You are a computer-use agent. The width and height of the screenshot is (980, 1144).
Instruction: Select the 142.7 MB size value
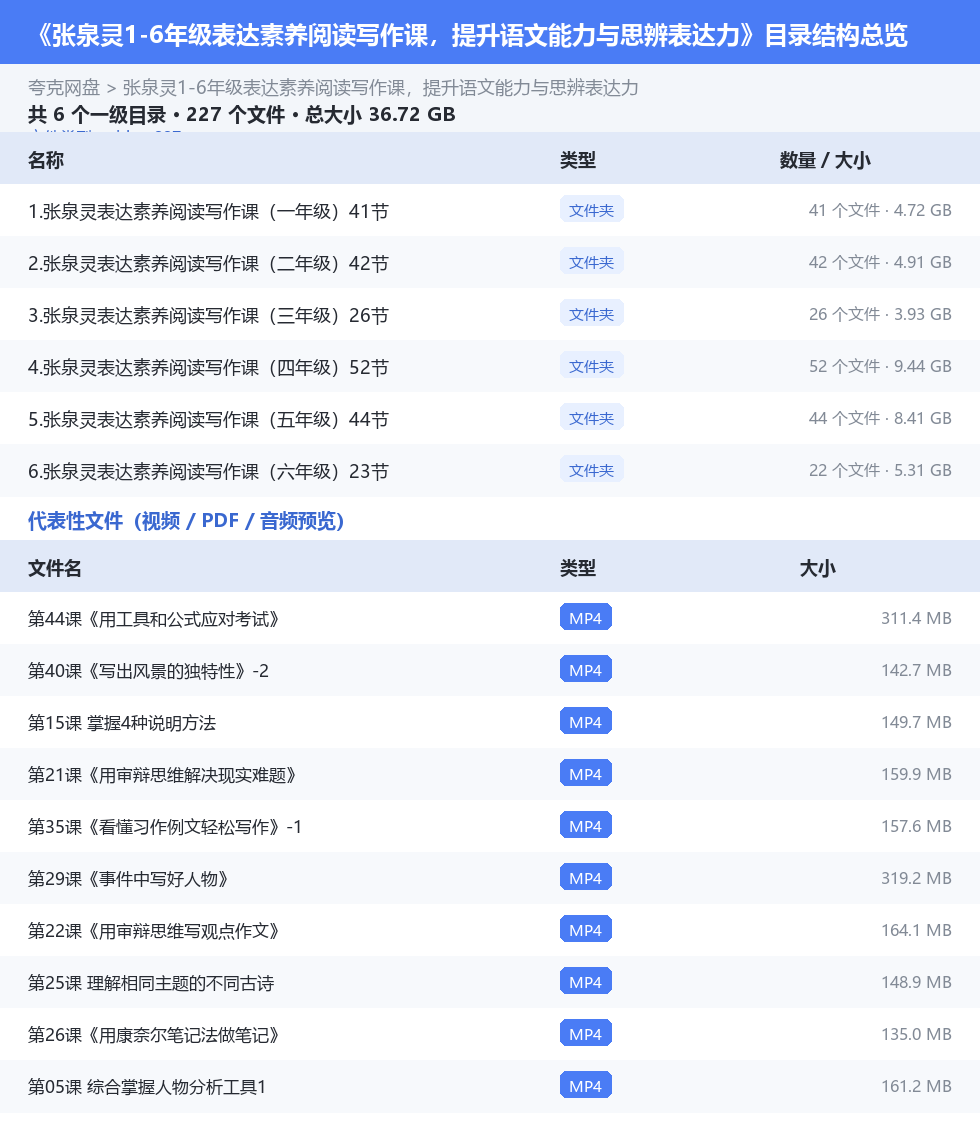[917, 670]
